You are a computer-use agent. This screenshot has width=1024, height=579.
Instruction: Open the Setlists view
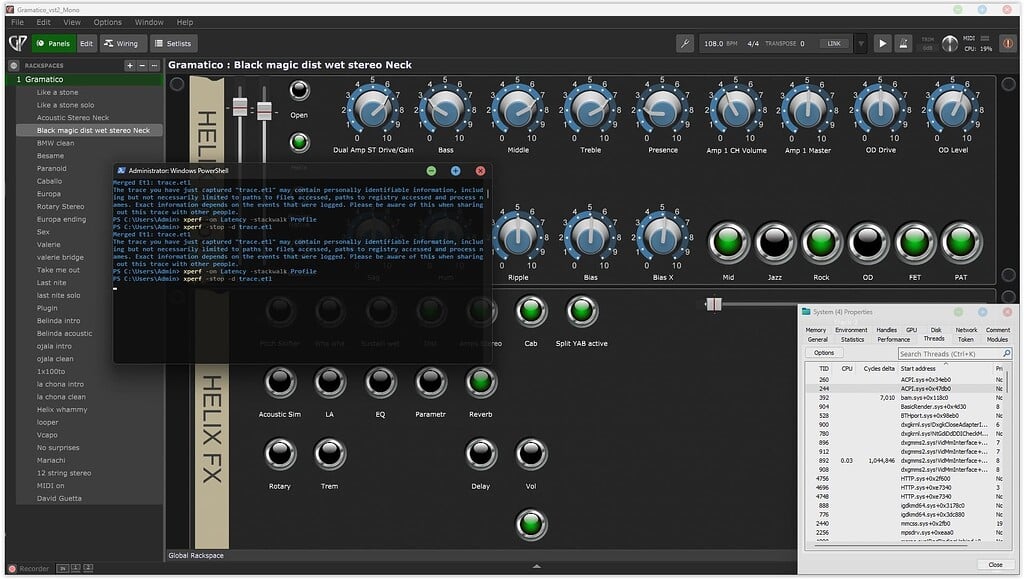click(x=174, y=44)
